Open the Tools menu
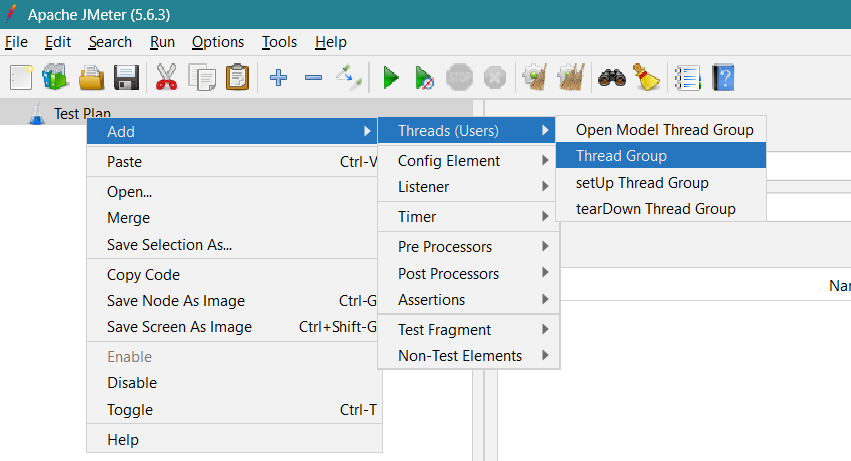 [280, 42]
